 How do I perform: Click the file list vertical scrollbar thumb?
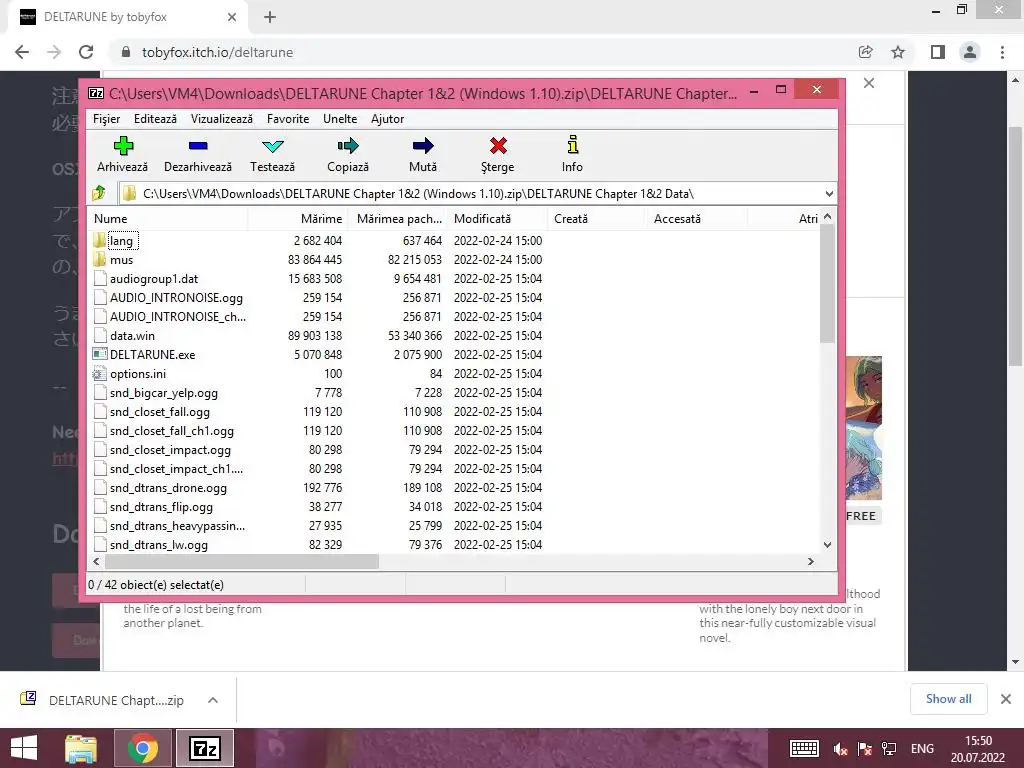coord(827,283)
